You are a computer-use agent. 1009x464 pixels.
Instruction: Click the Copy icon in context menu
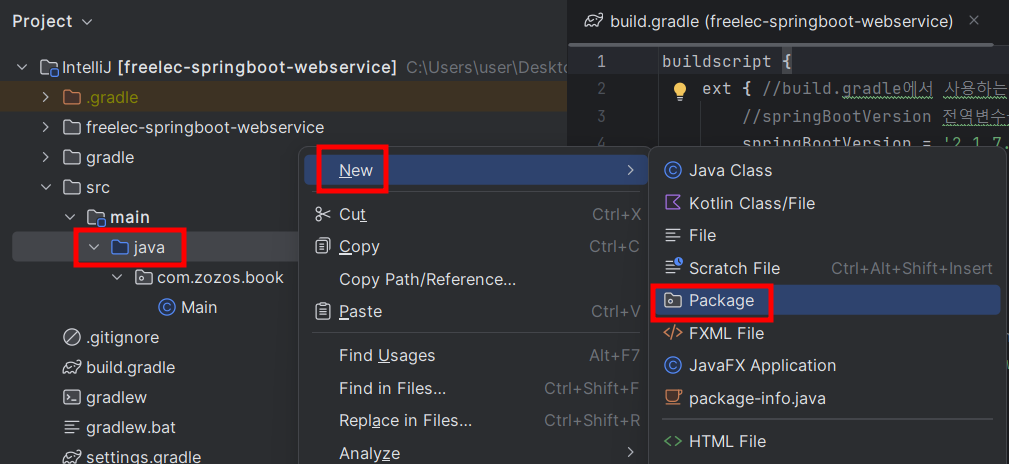(x=322, y=246)
